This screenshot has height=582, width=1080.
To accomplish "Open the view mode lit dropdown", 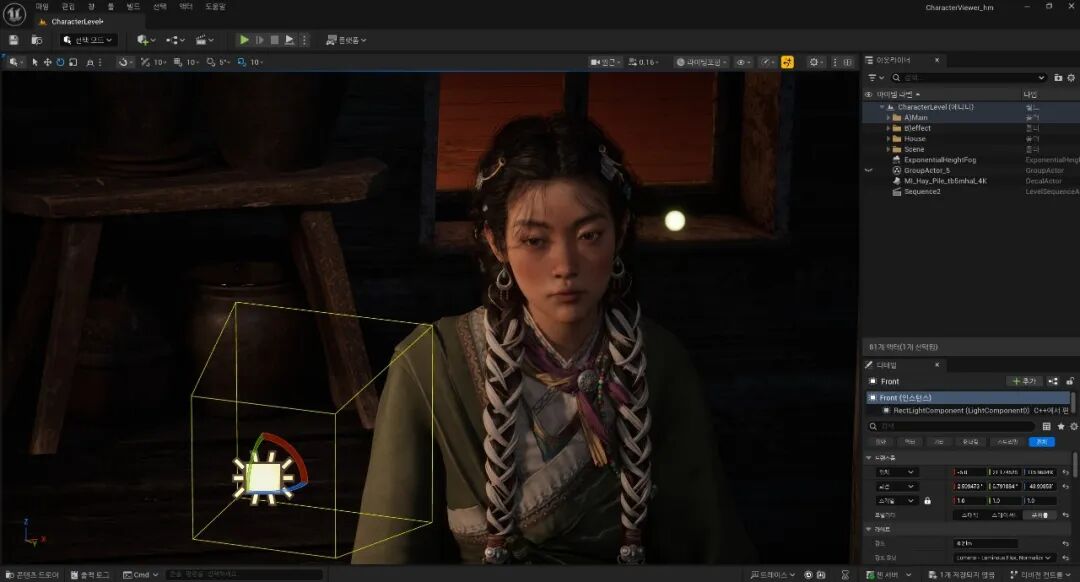I will [701, 62].
